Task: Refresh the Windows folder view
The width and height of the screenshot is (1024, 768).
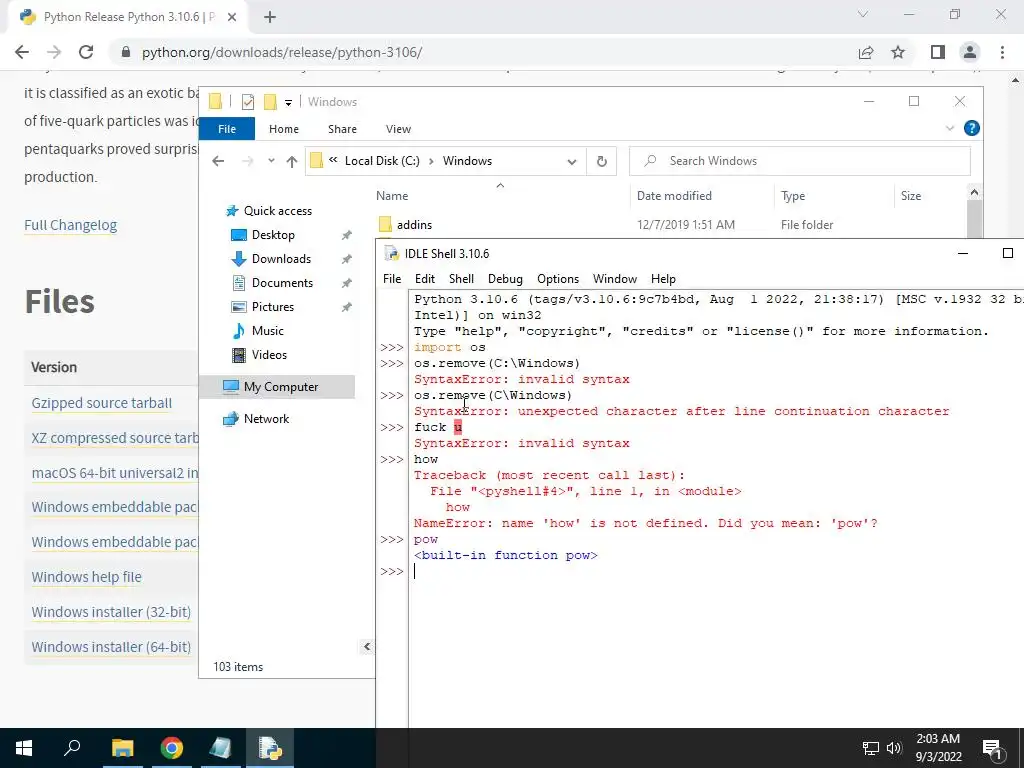Action: [x=601, y=161]
